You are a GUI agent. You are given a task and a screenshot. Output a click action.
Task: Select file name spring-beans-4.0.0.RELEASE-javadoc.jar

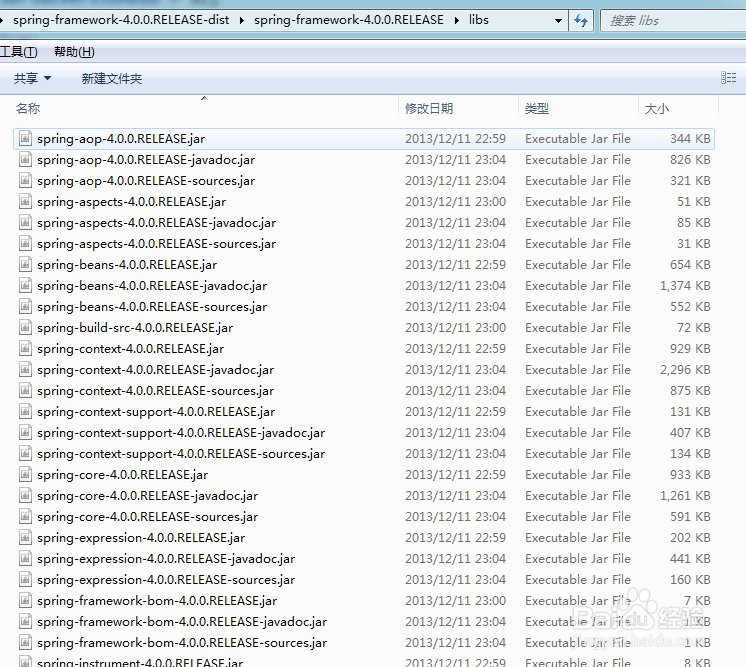(152, 285)
